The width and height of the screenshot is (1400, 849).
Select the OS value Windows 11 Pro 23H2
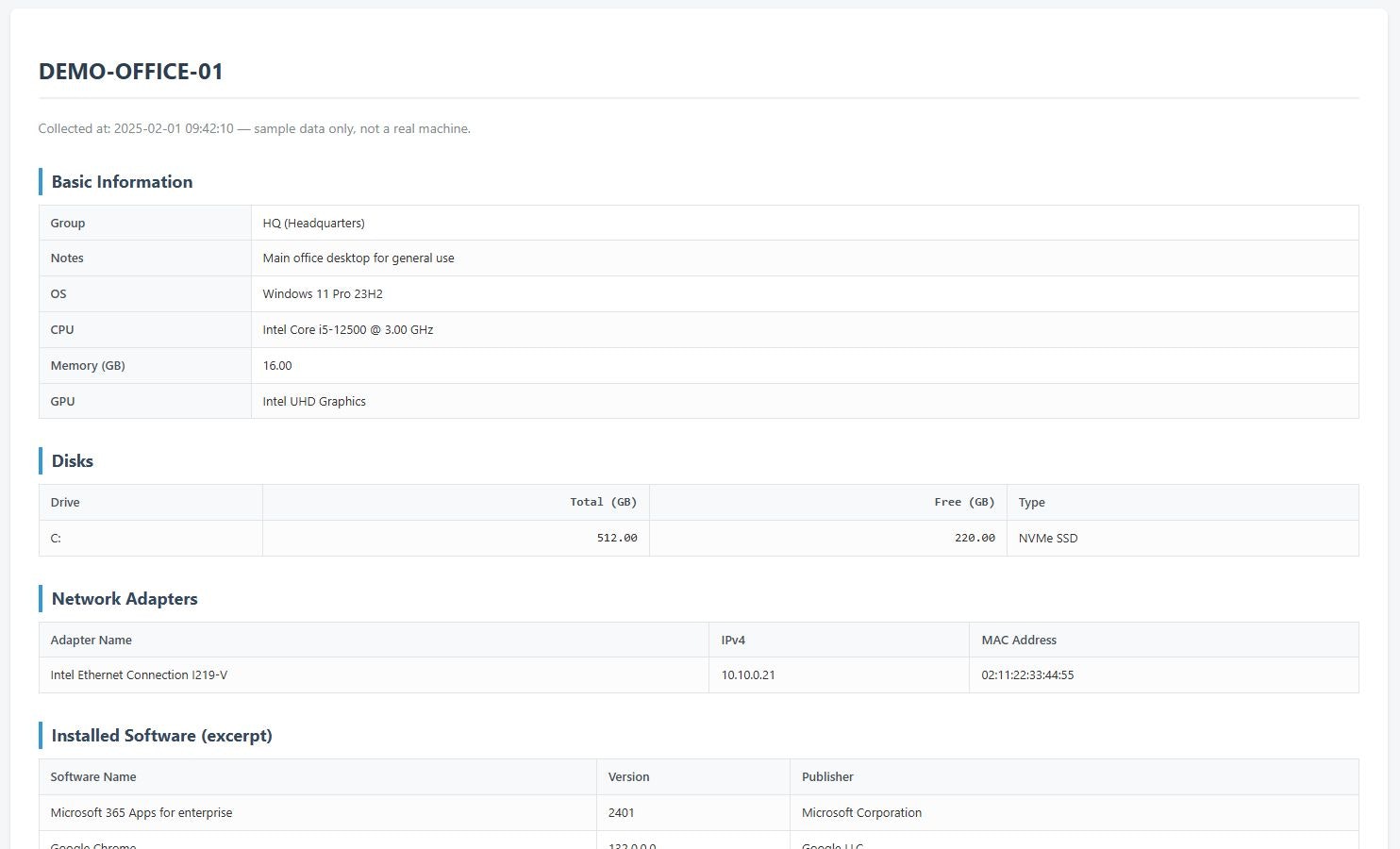pyautogui.click(x=323, y=293)
